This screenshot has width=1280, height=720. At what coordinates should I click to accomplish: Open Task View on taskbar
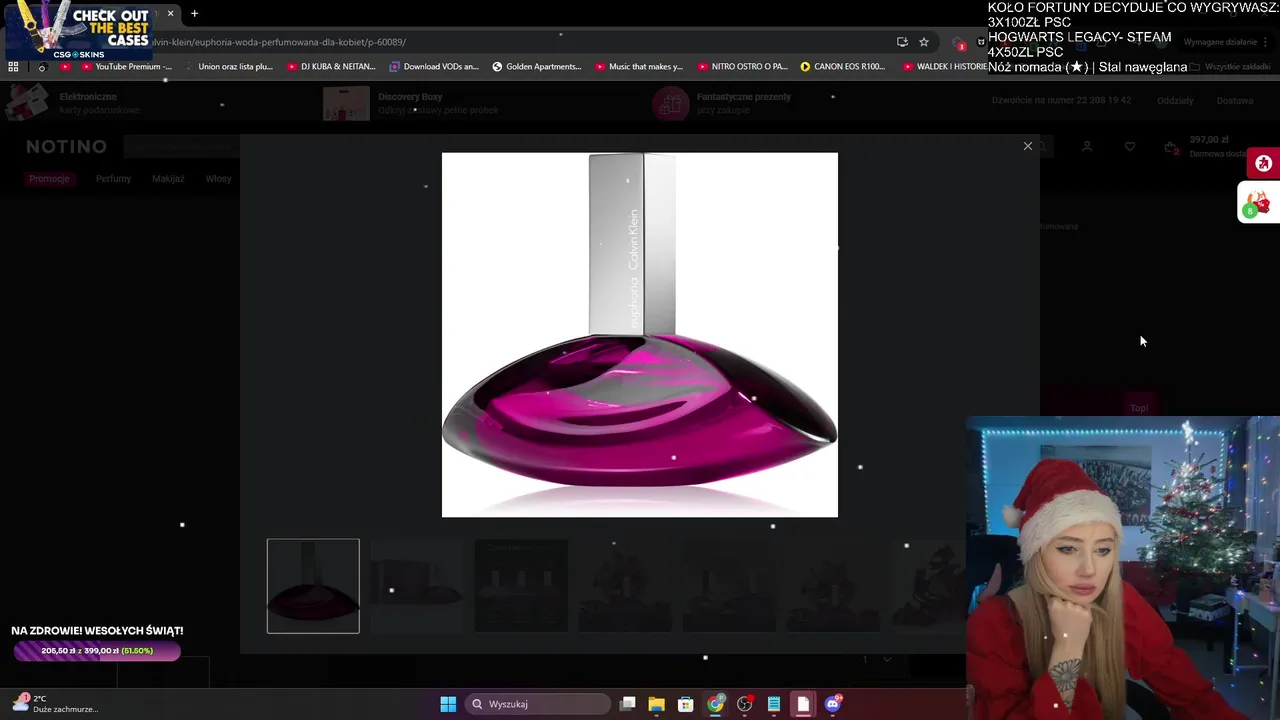pos(628,704)
